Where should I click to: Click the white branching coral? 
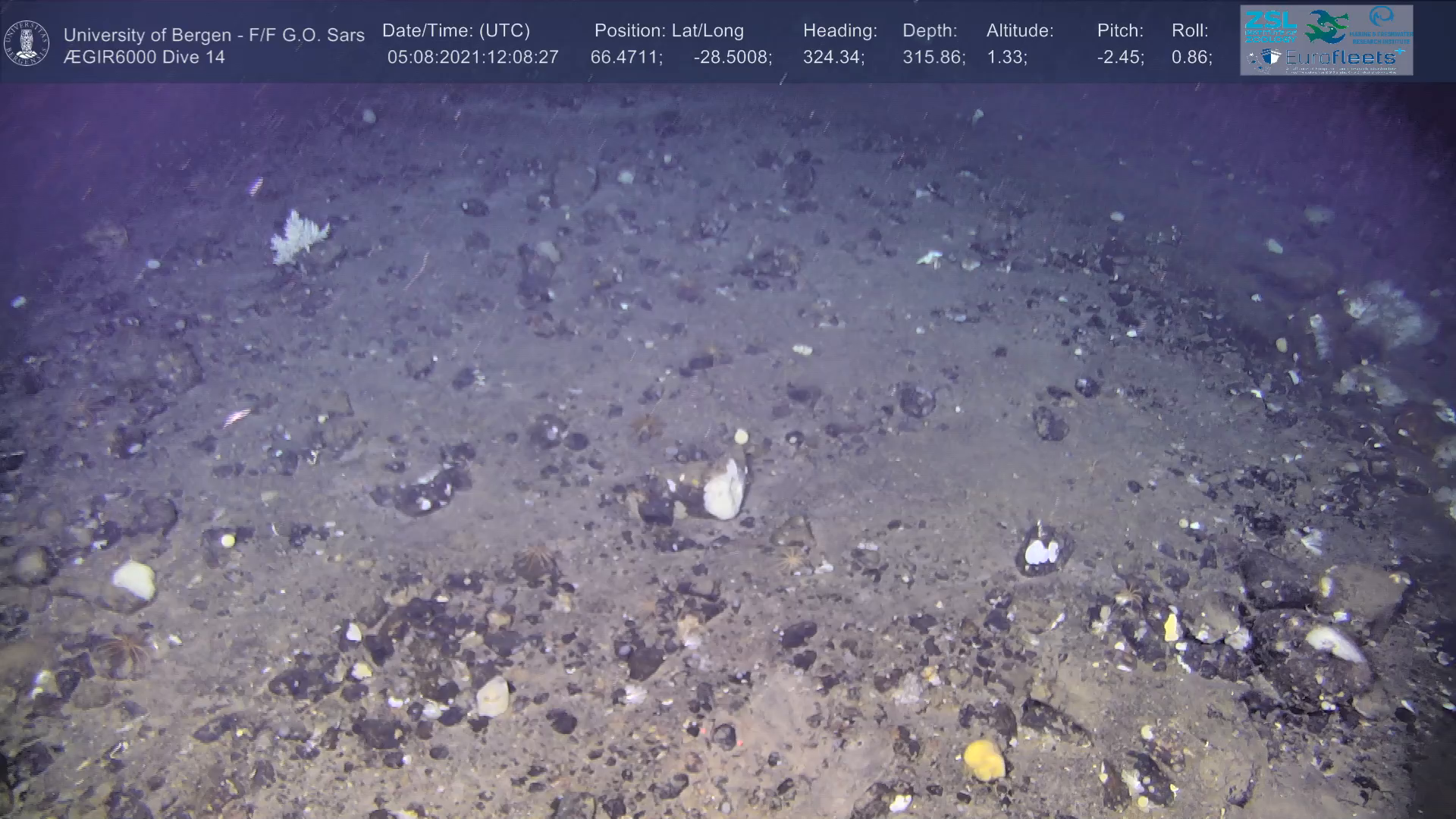(x=298, y=237)
